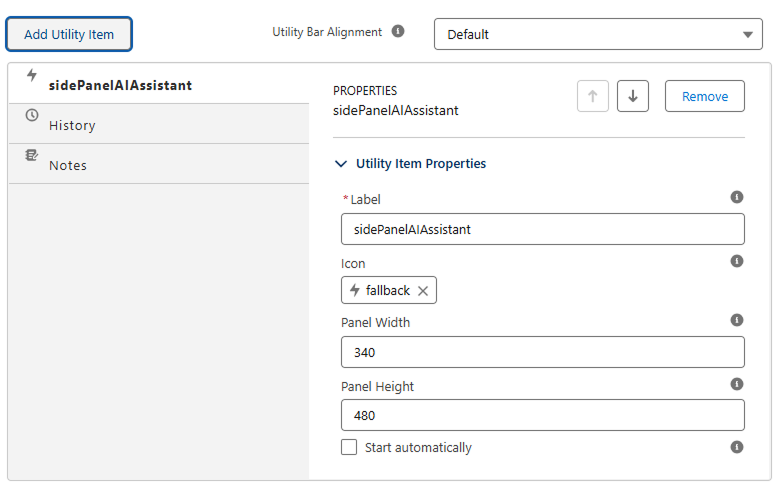Click the Panel Height info icon

737,384
